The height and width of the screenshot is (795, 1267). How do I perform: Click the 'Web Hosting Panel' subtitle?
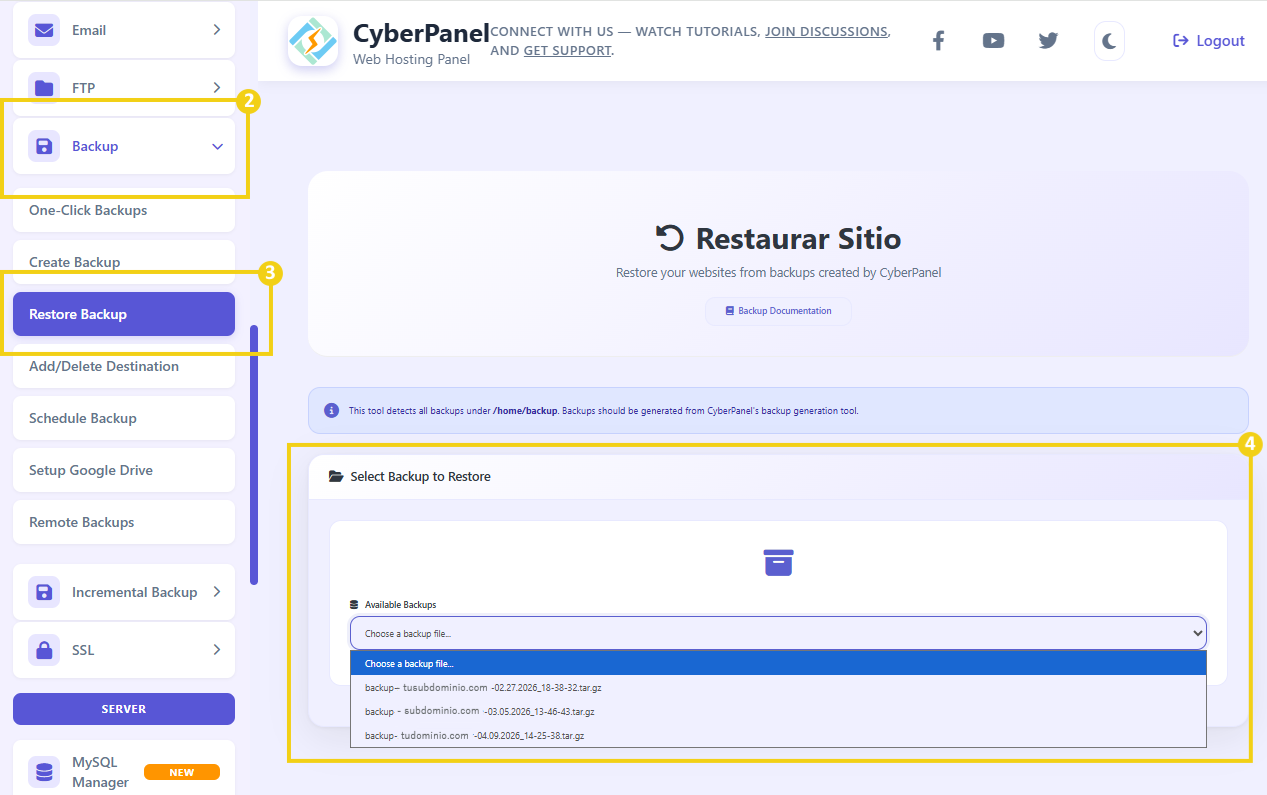411,60
